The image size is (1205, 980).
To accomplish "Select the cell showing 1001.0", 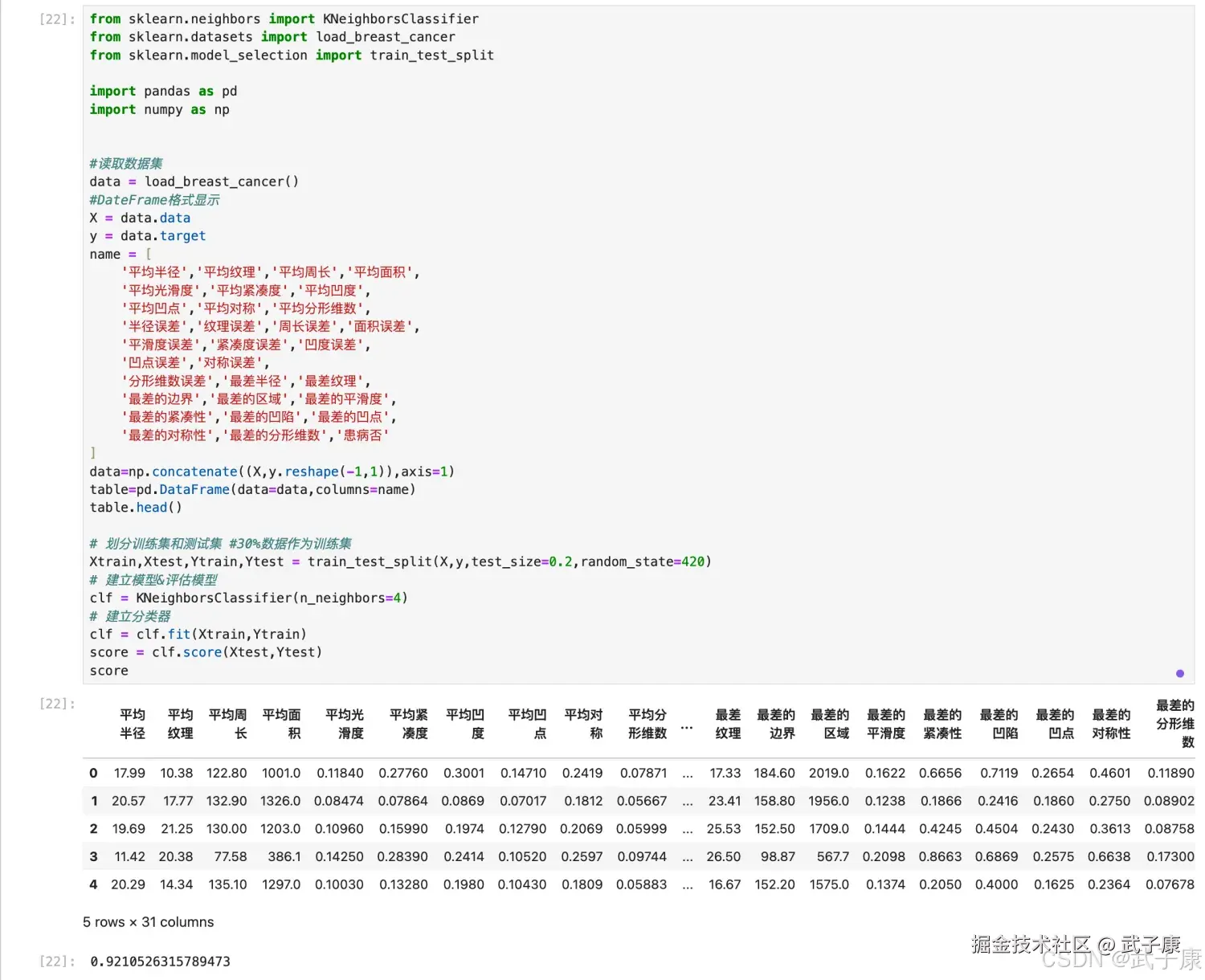I will click(x=281, y=773).
